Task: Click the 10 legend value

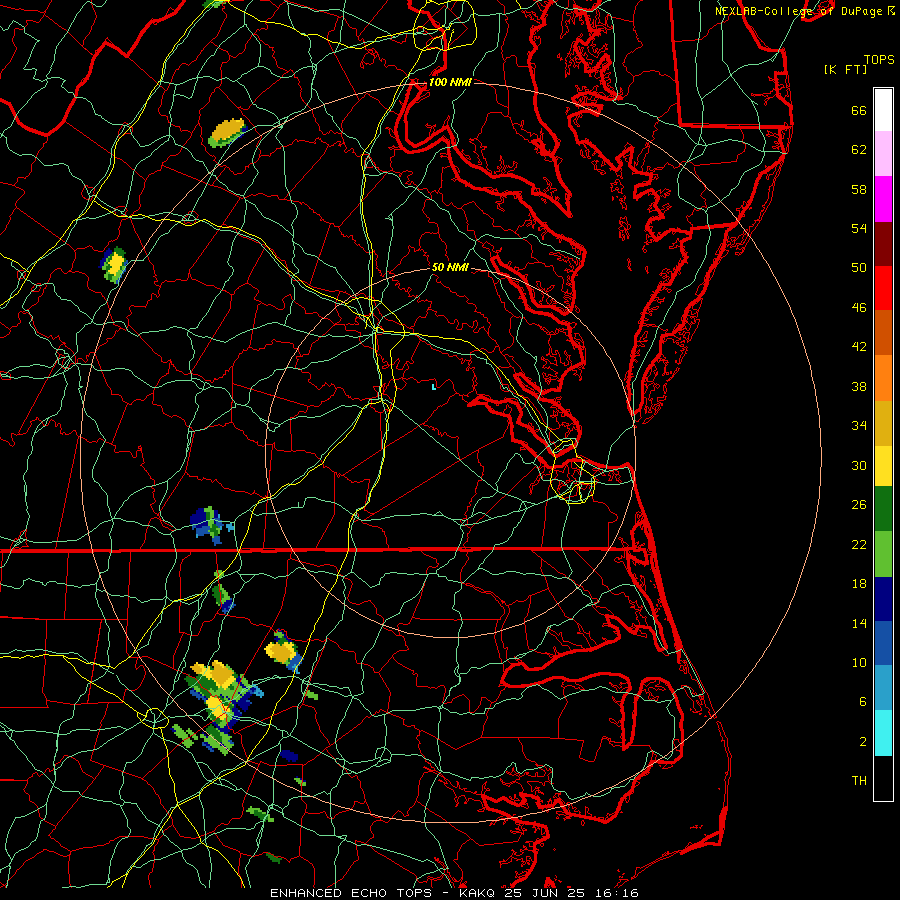Action: coord(859,662)
